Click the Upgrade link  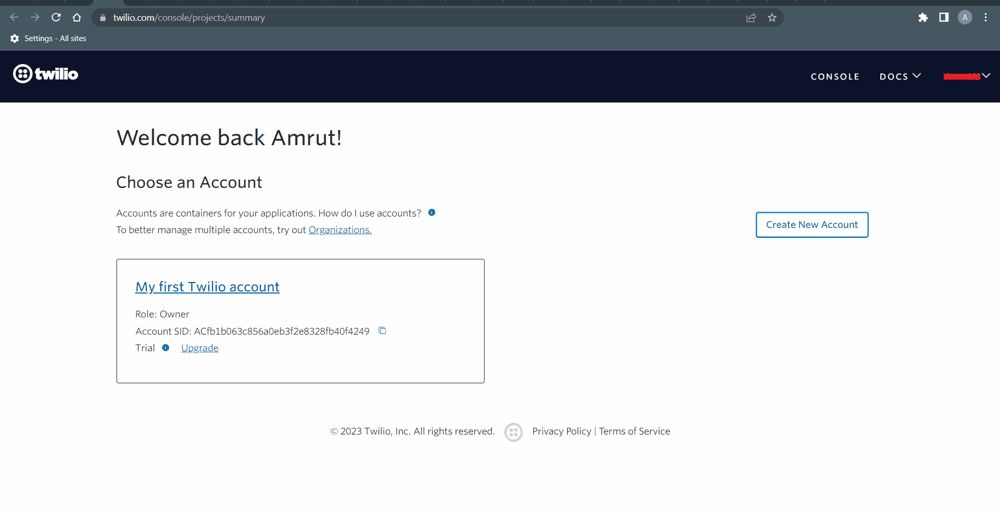click(199, 348)
